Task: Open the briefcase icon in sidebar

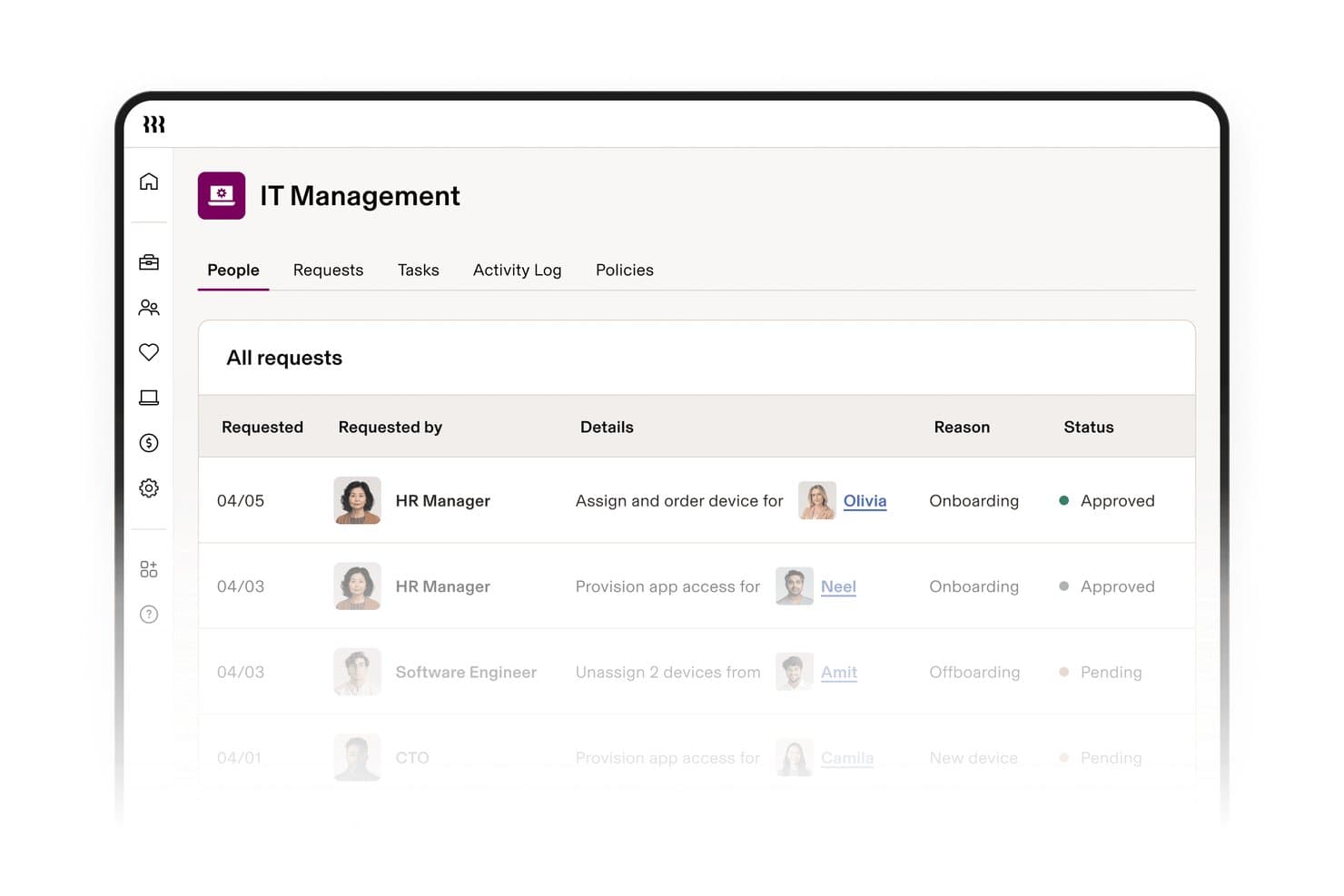Action: (149, 262)
